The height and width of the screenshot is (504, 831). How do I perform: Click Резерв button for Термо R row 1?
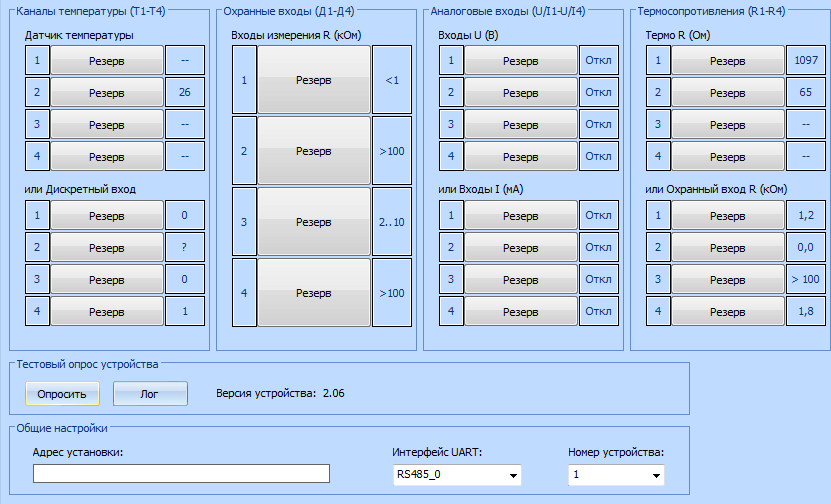[x=728, y=60]
